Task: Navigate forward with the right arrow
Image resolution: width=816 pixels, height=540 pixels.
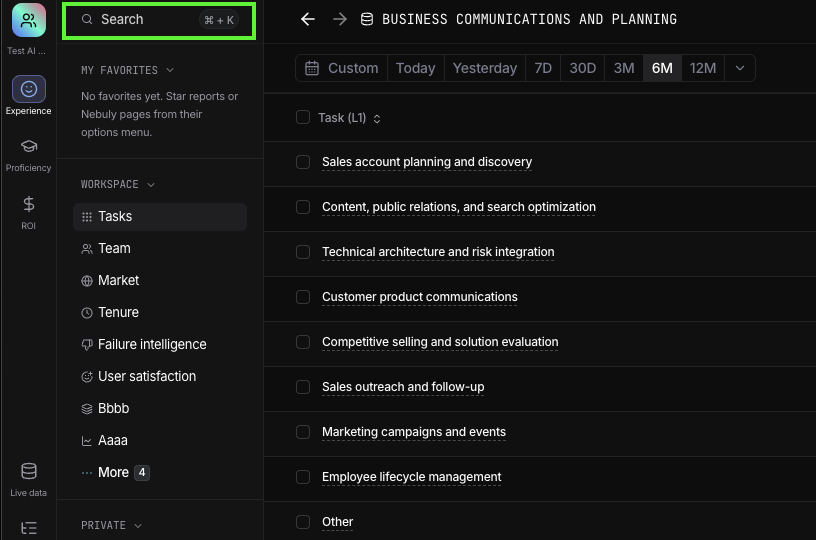Action: [340, 19]
